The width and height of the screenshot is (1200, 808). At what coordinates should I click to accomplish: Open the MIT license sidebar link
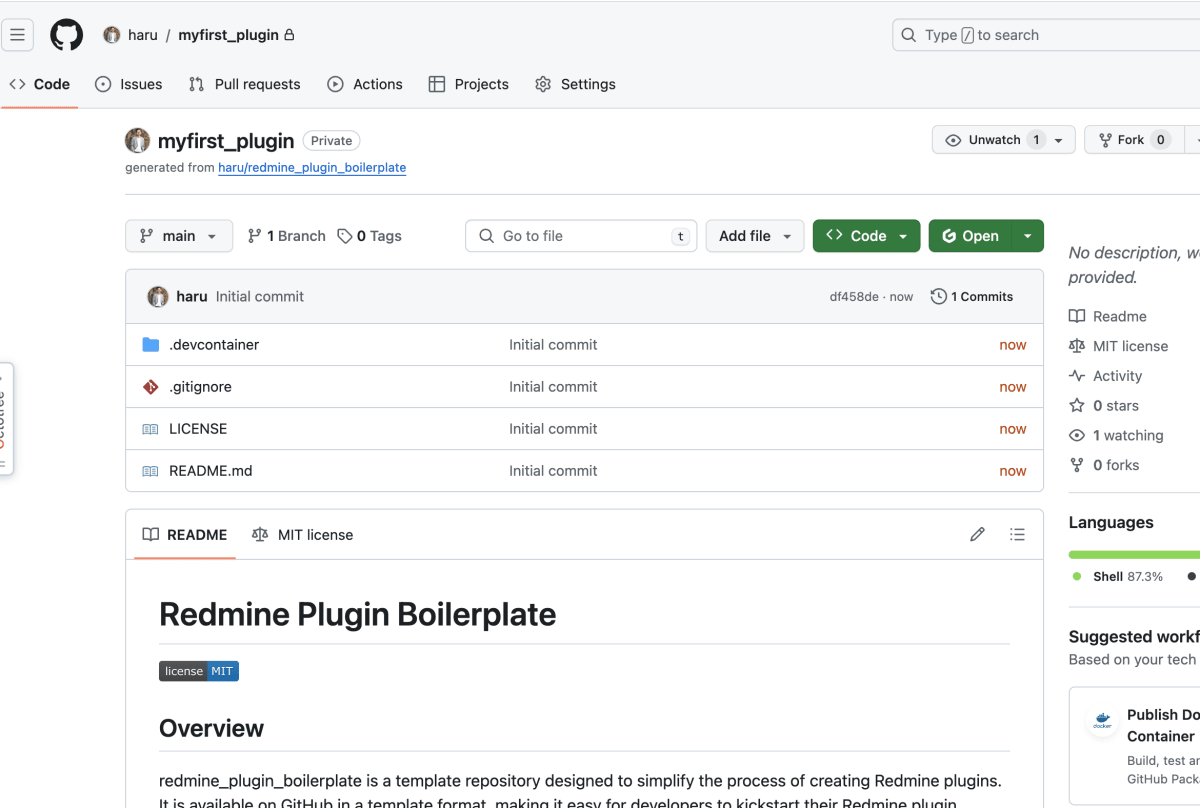click(x=1119, y=346)
